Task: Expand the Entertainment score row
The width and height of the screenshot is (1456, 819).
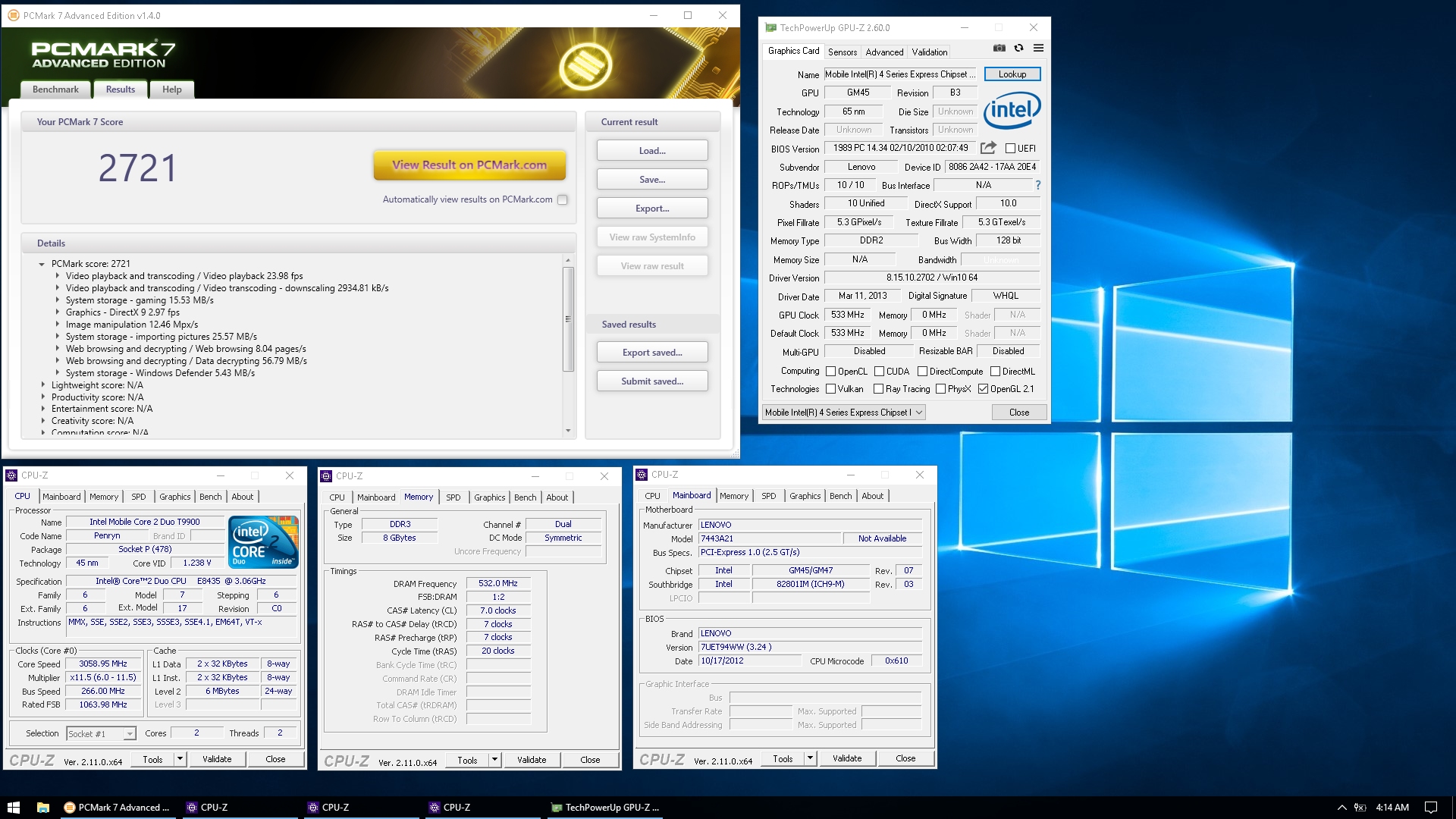Action: point(42,409)
